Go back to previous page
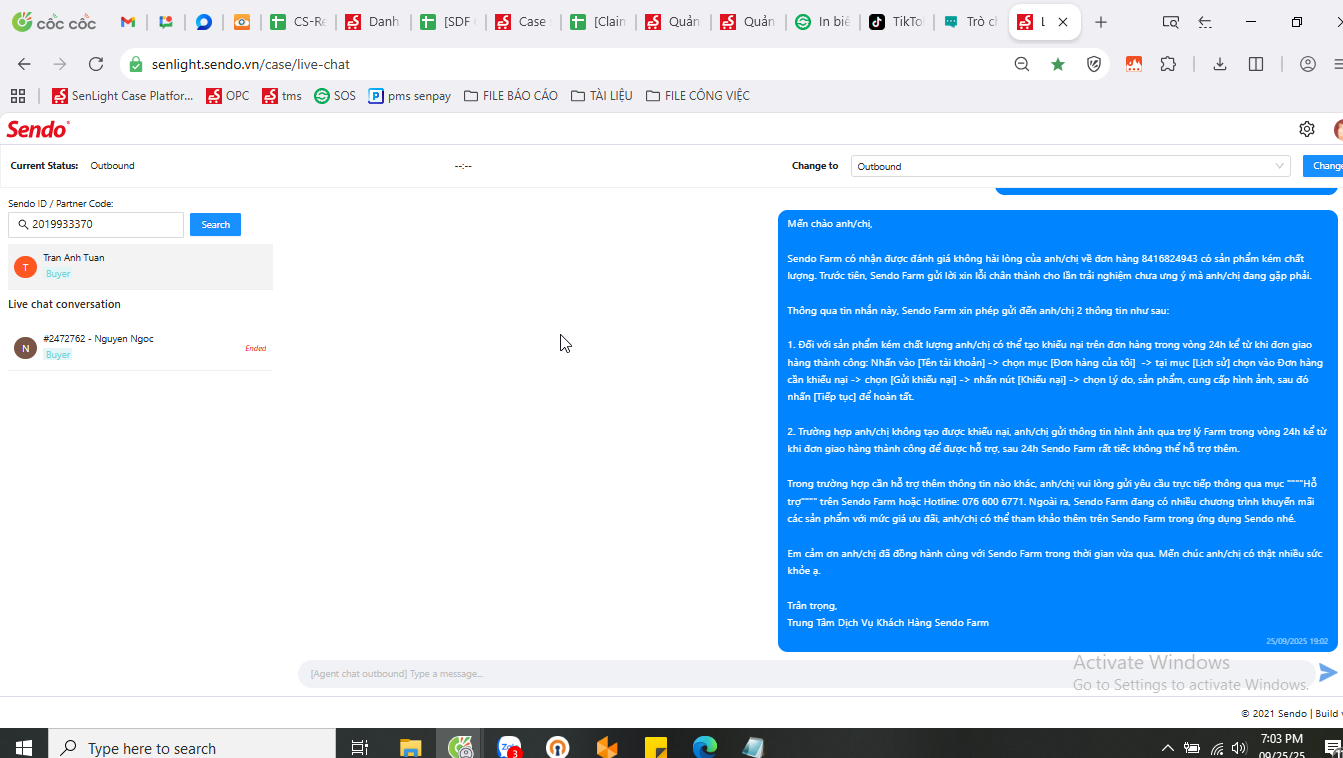Image resolution: width=1343 pixels, height=758 pixels. [x=24, y=64]
